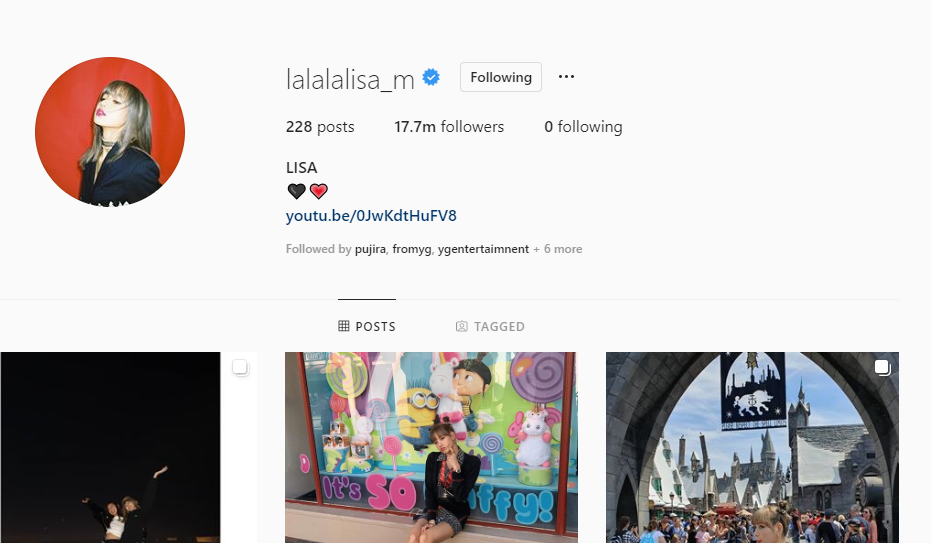Select the POSTS tab
The image size is (931, 543).
367,326
